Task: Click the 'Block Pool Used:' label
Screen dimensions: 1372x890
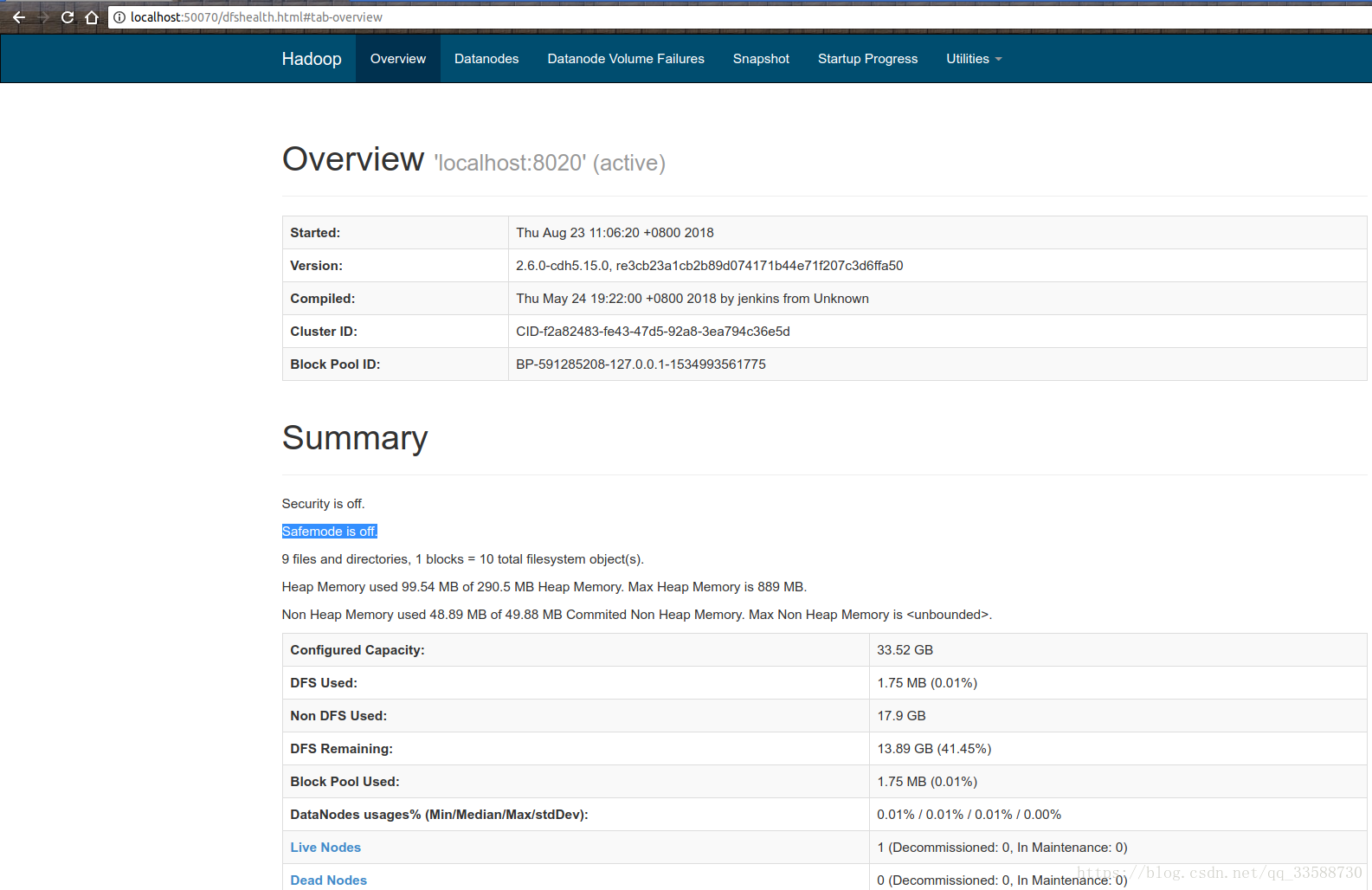Action: pyautogui.click(x=345, y=782)
